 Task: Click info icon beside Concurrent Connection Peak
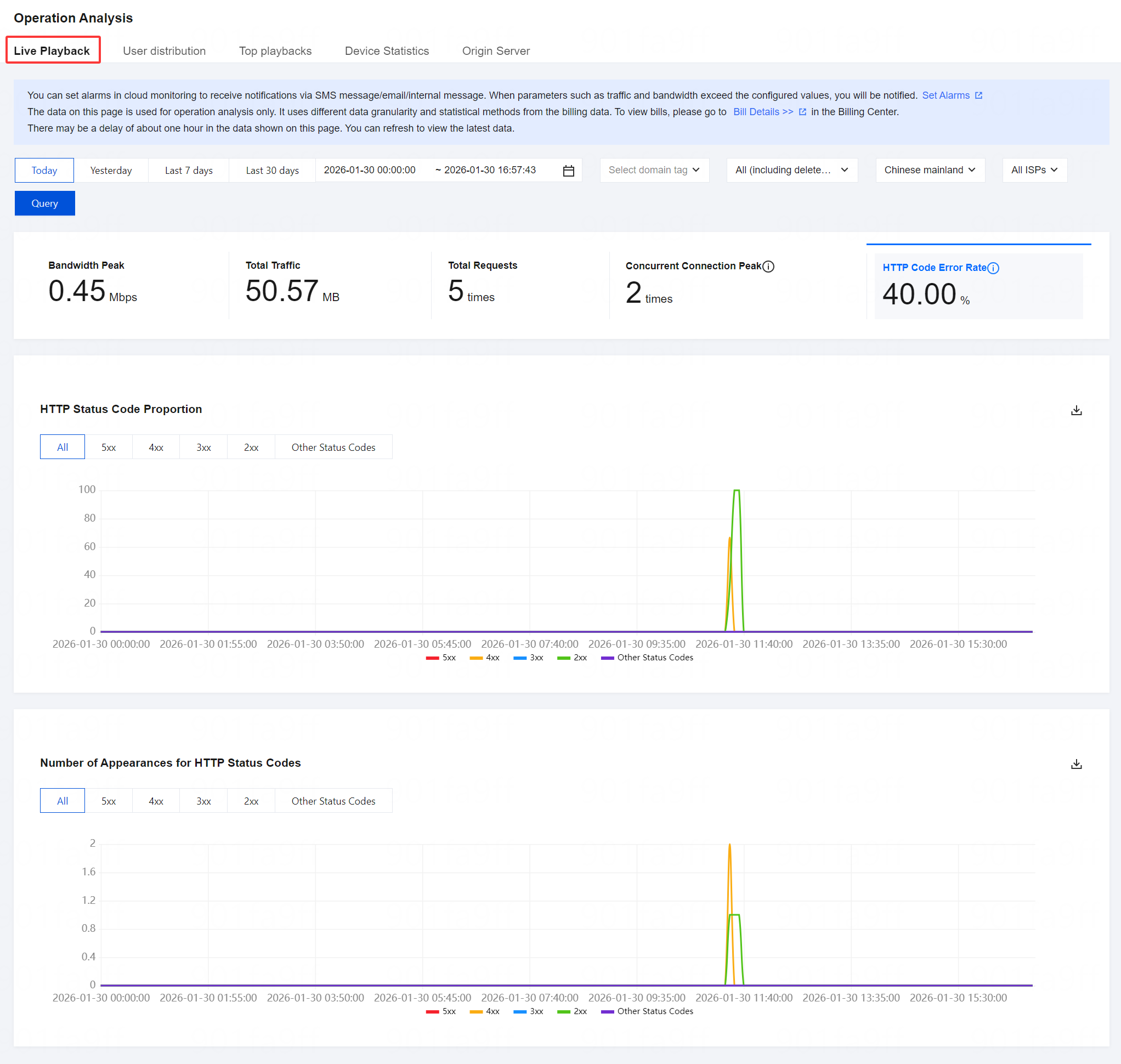(x=768, y=266)
